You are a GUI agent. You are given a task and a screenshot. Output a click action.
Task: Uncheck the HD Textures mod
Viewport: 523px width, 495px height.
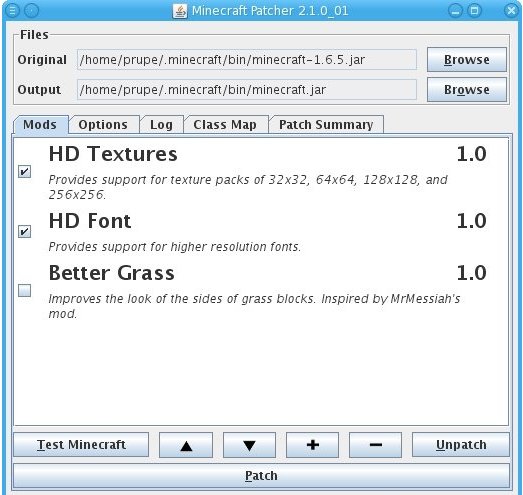pyautogui.click(x=24, y=171)
